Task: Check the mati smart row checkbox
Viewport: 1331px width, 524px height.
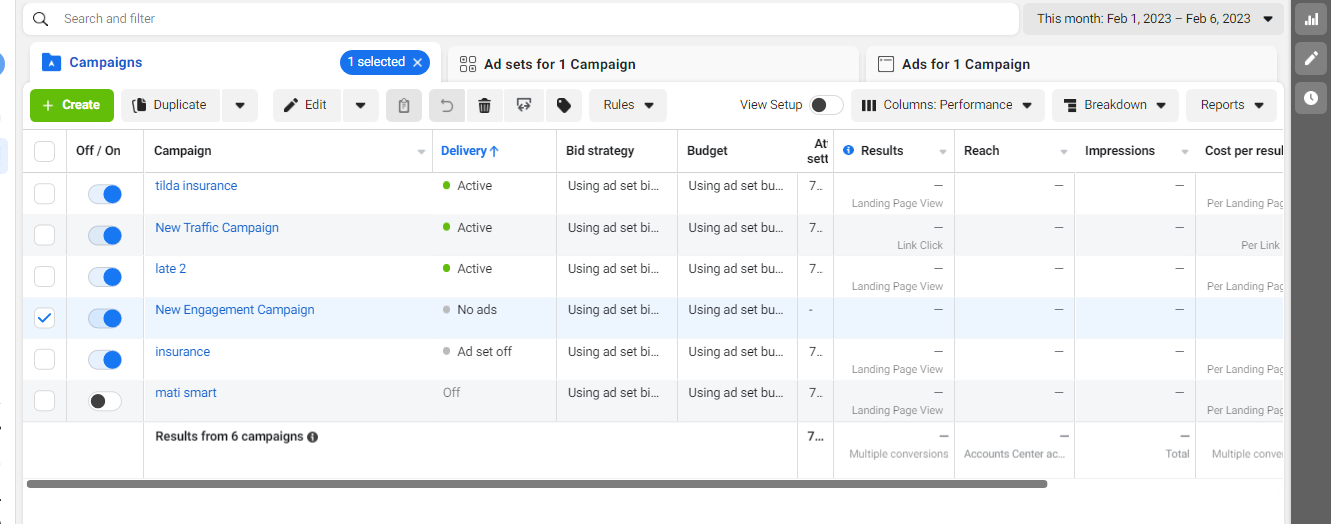Action: pos(45,401)
